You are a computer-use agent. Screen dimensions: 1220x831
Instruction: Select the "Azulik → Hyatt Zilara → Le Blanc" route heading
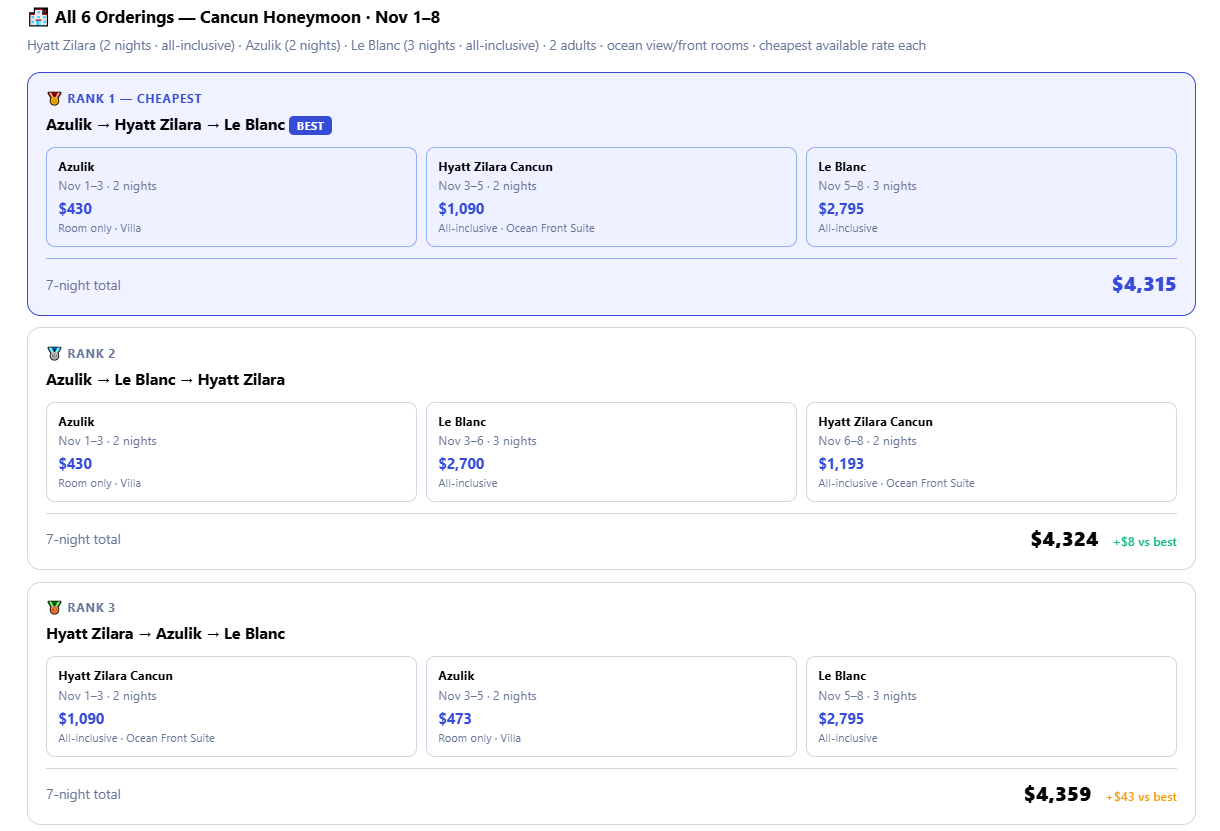point(165,125)
